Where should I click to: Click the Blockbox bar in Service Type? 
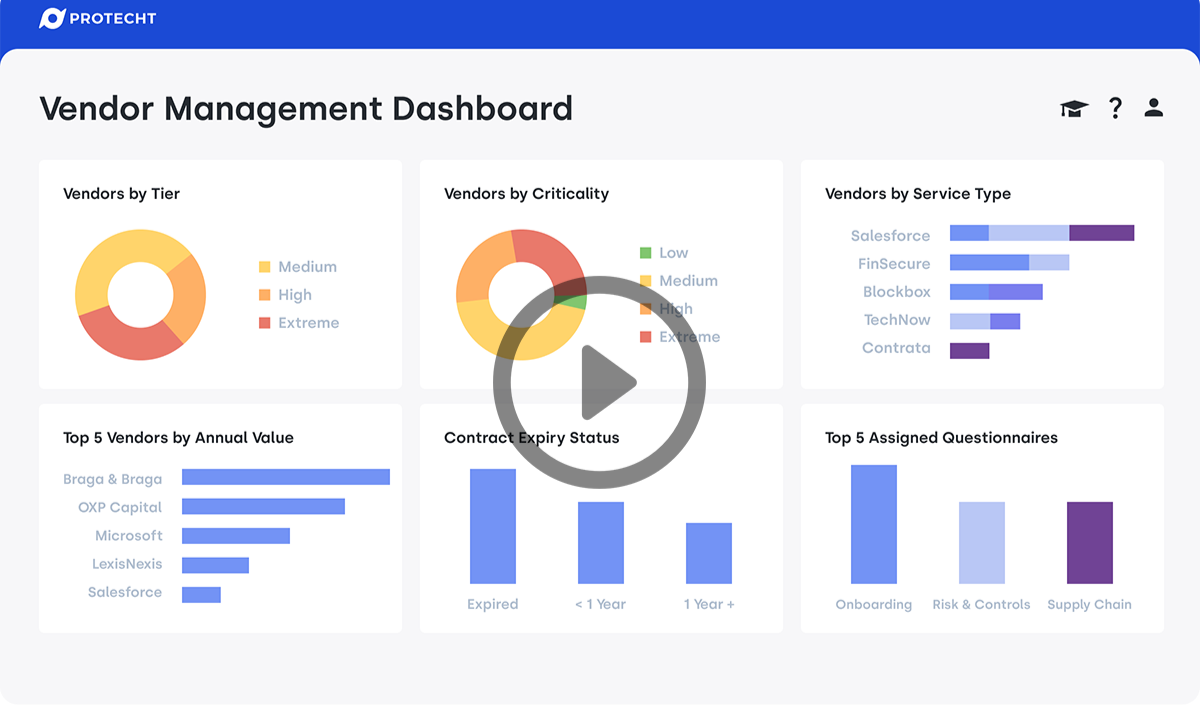996,292
